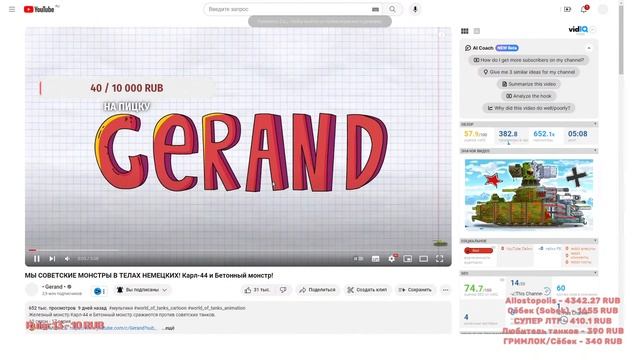Click the #мультики hashtag
Image resolution: width=640 pixels, height=360 pixels.
[x=121, y=308]
